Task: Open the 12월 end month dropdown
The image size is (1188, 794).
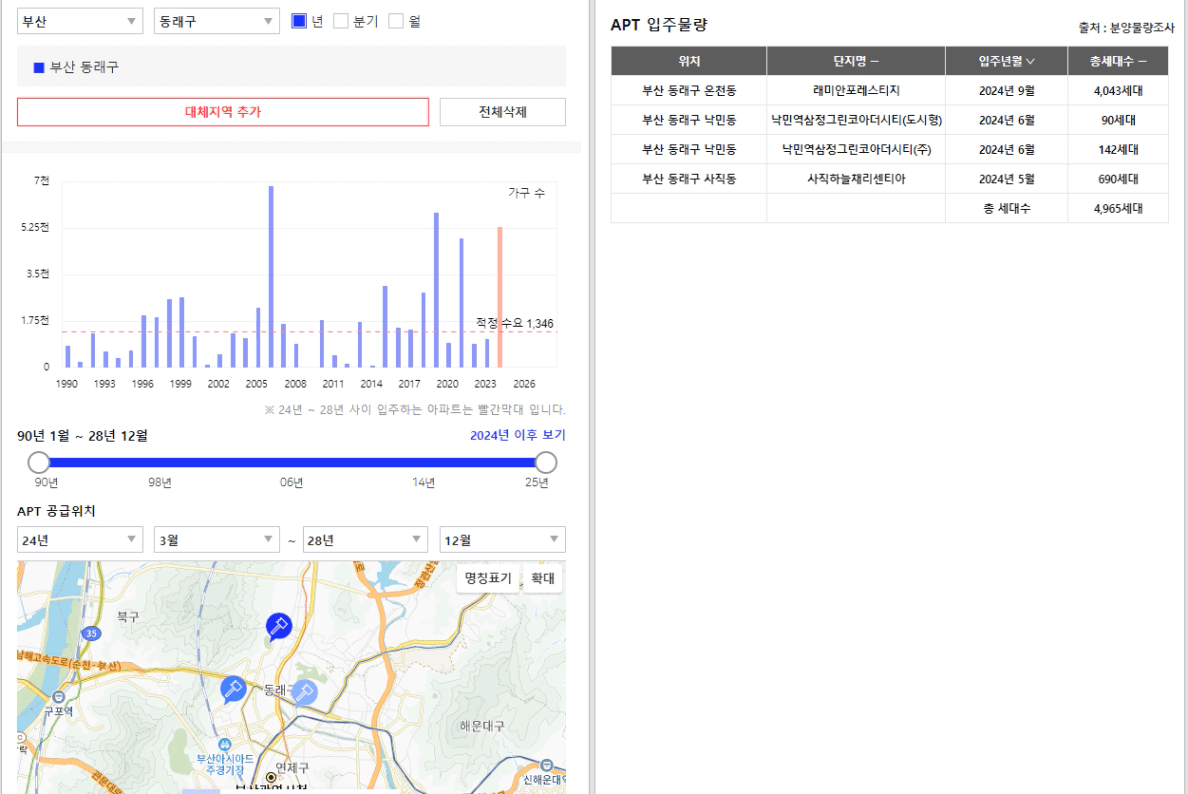Action: point(502,539)
